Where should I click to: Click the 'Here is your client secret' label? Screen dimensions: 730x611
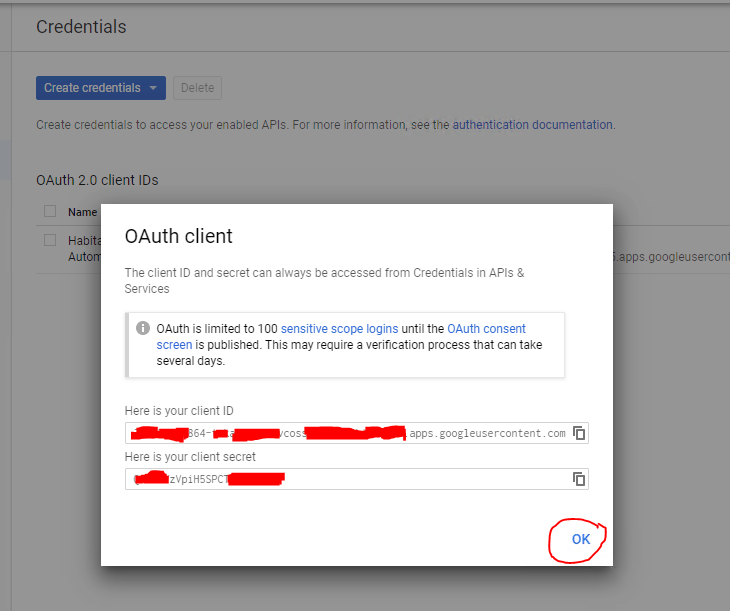[190, 457]
